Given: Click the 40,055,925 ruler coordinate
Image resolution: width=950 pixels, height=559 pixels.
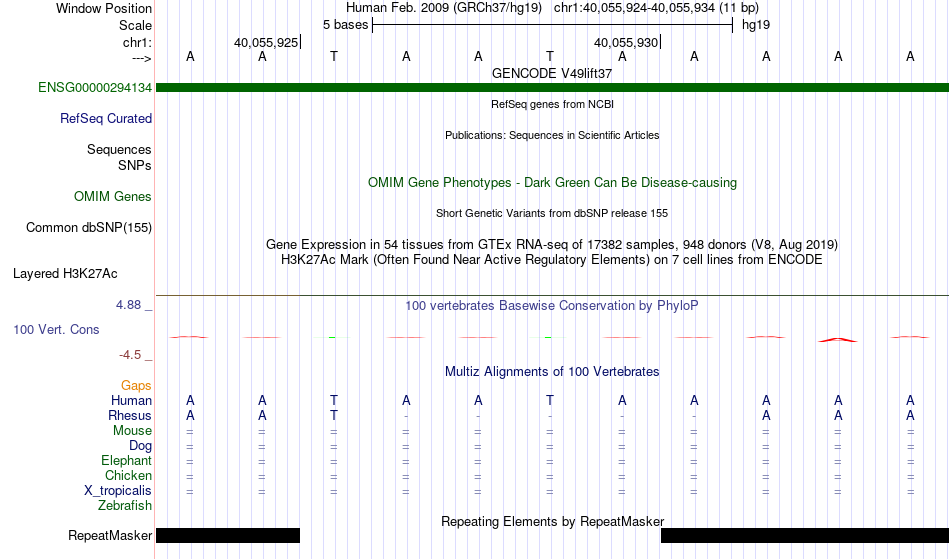Looking at the screenshot, I should click(x=266, y=42).
